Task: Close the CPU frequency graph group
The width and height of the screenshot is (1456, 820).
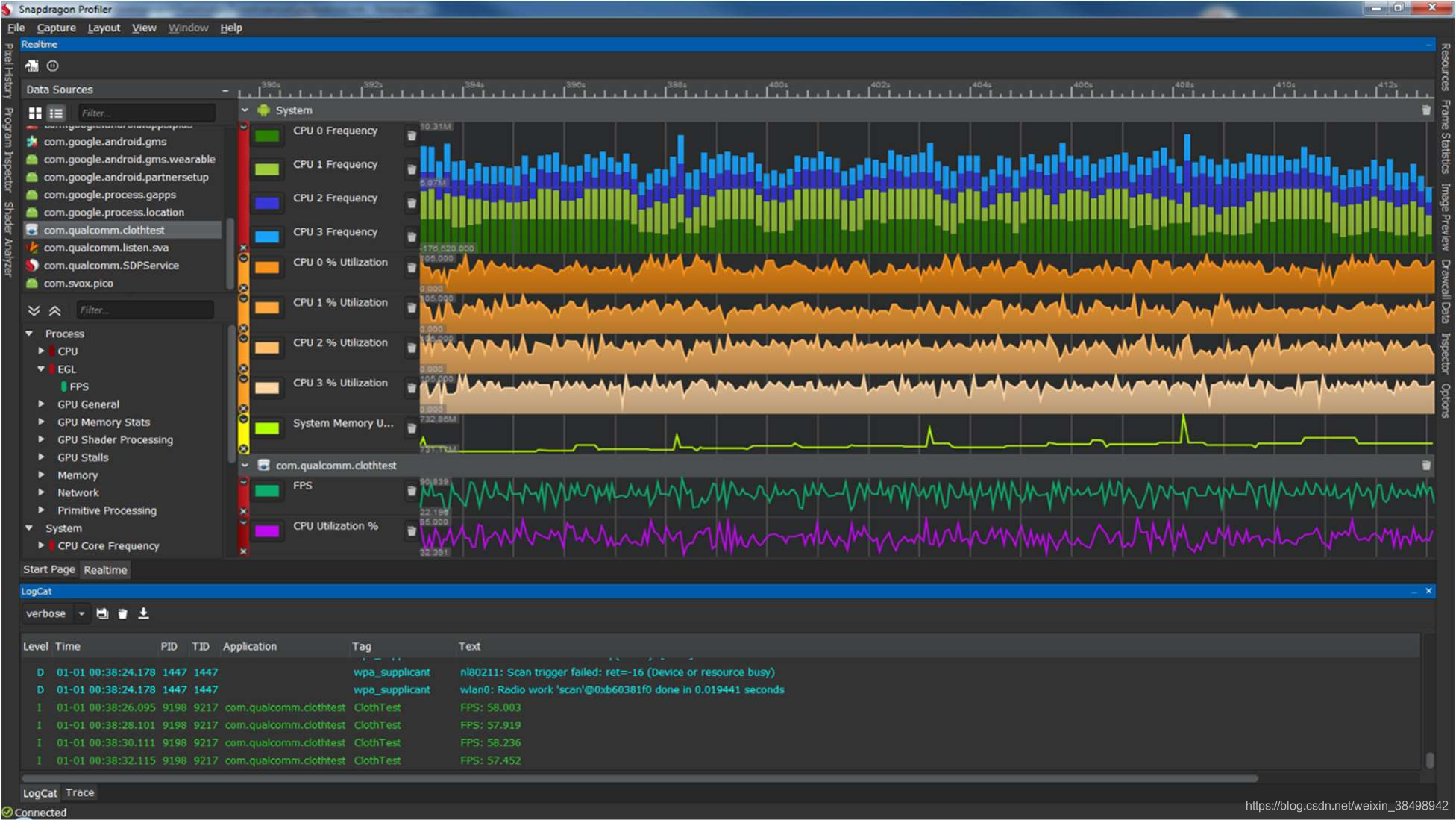Action: coord(243,248)
